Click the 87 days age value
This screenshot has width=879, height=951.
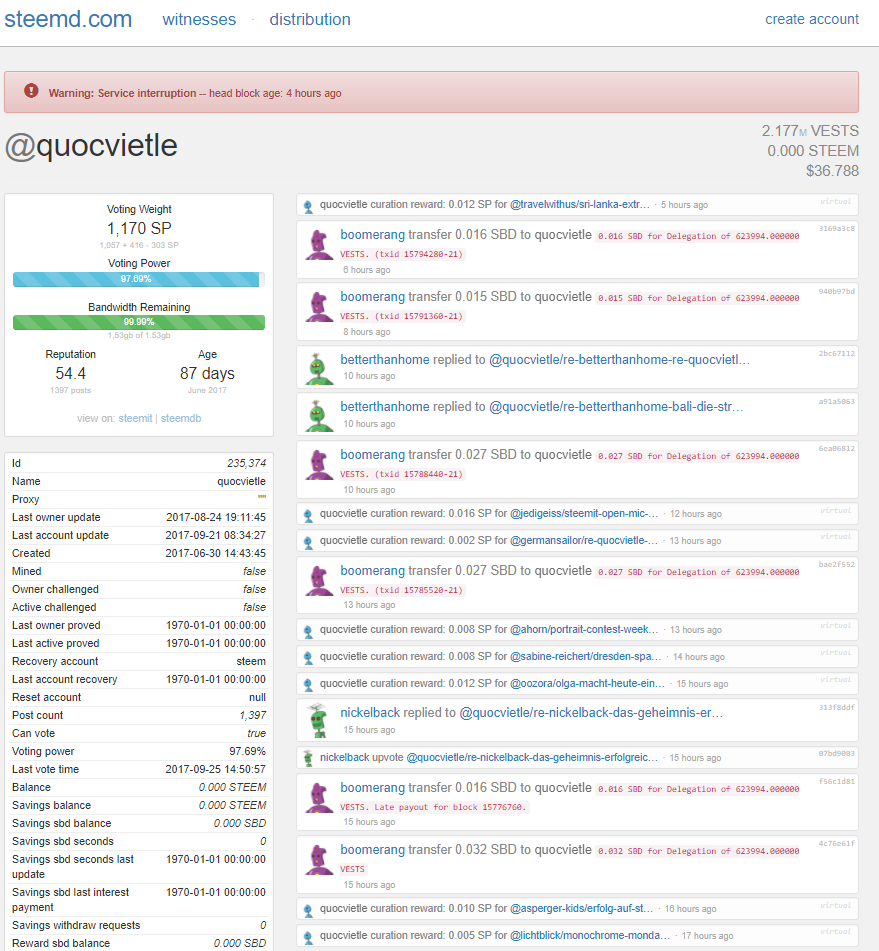tap(207, 374)
